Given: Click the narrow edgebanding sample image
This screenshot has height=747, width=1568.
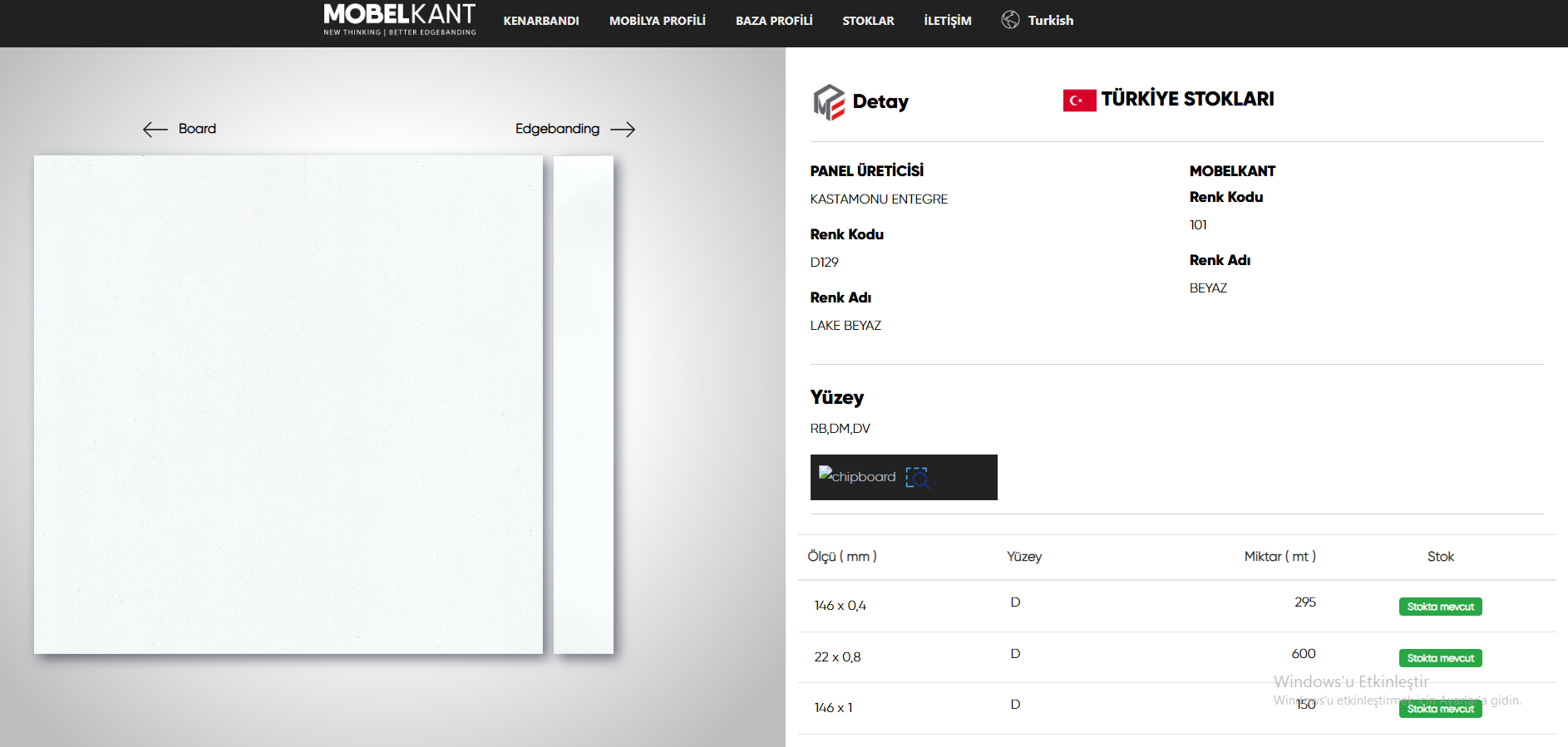Looking at the screenshot, I should tap(584, 405).
